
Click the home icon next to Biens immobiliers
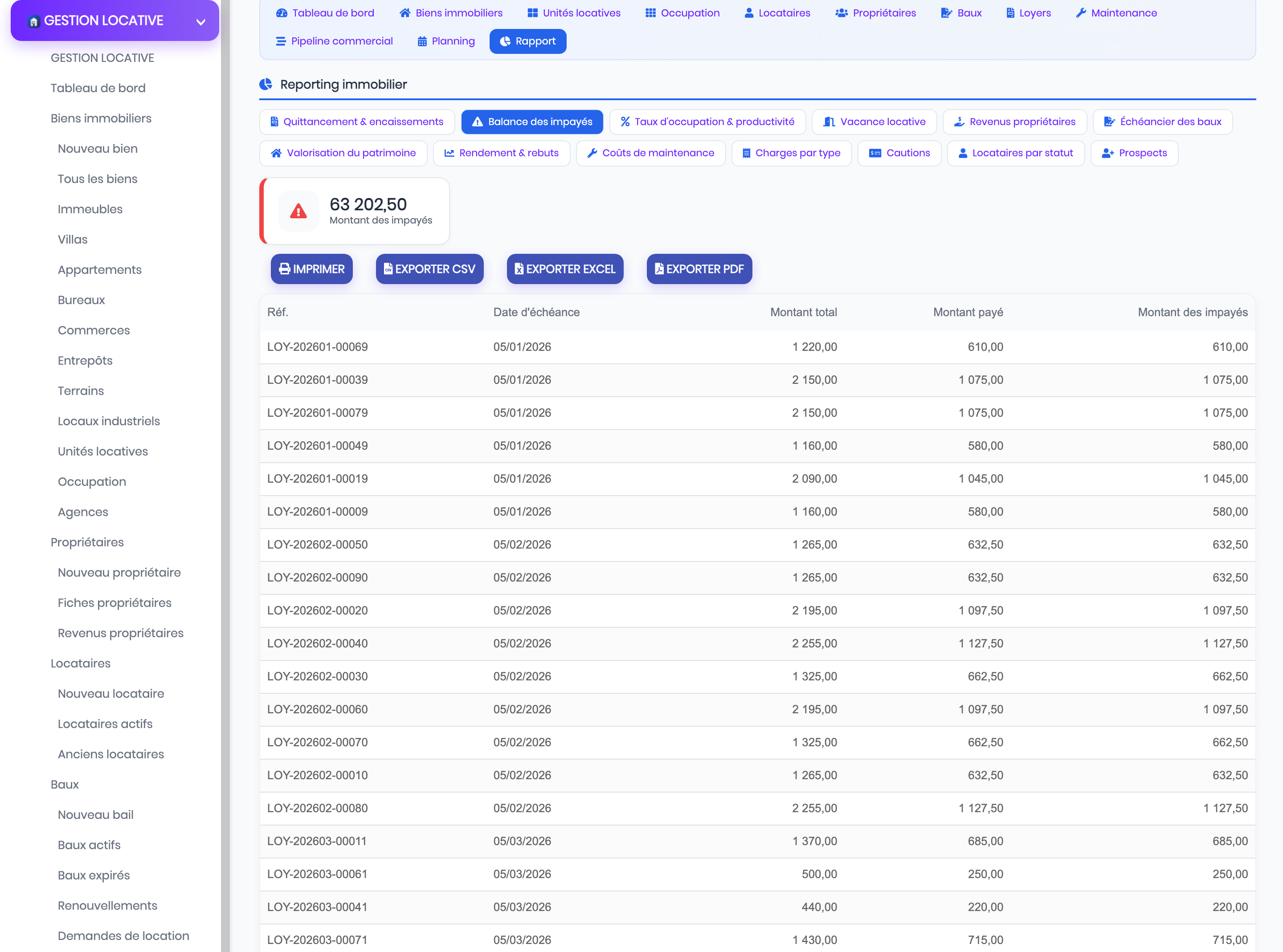coord(405,12)
